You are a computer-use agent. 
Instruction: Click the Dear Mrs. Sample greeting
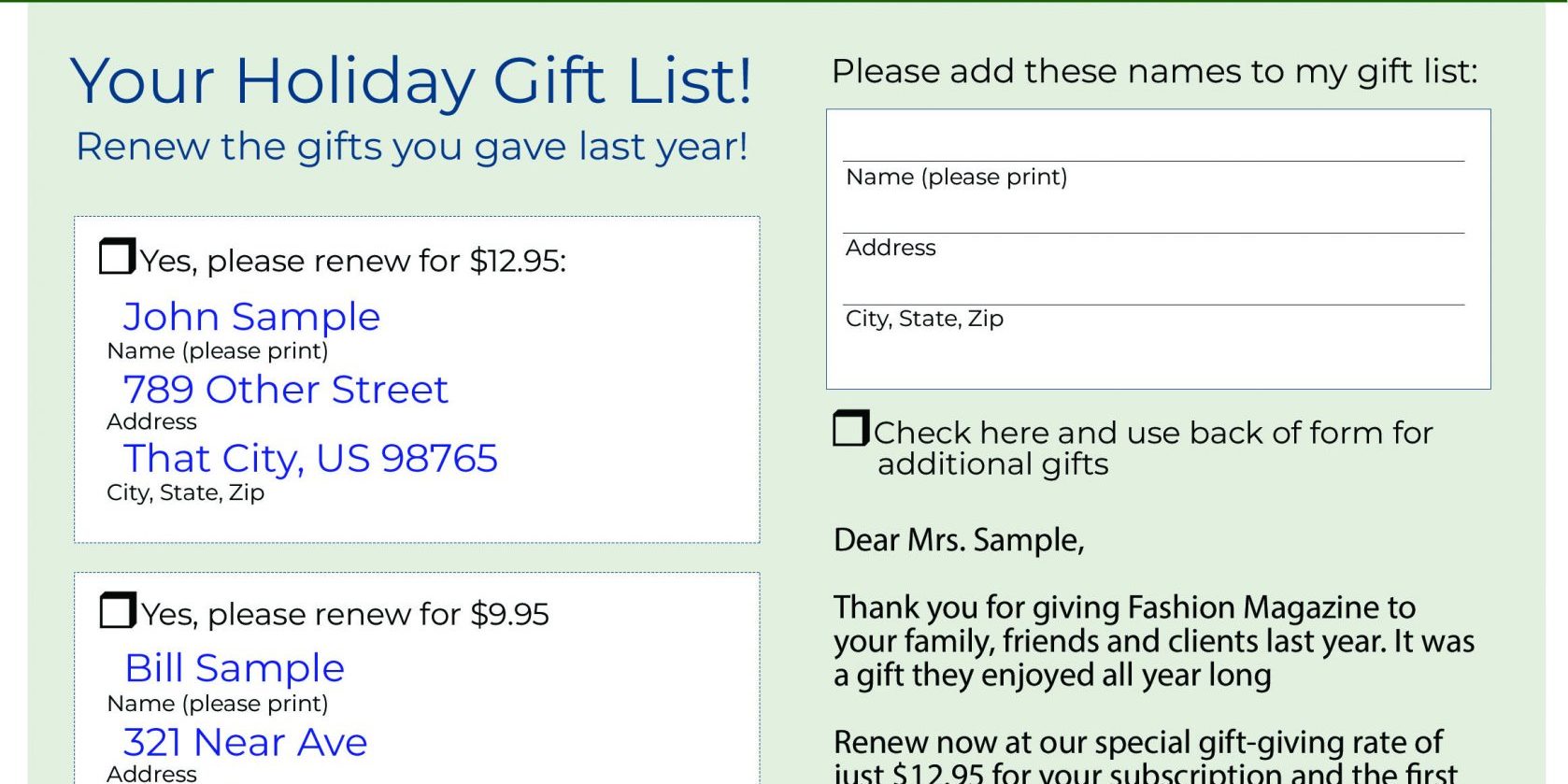(959, 540)
